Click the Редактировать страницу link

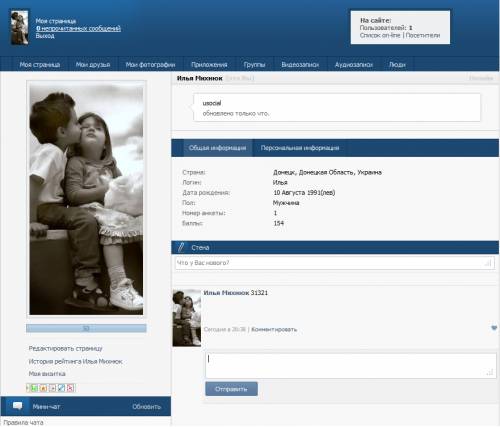65,348
